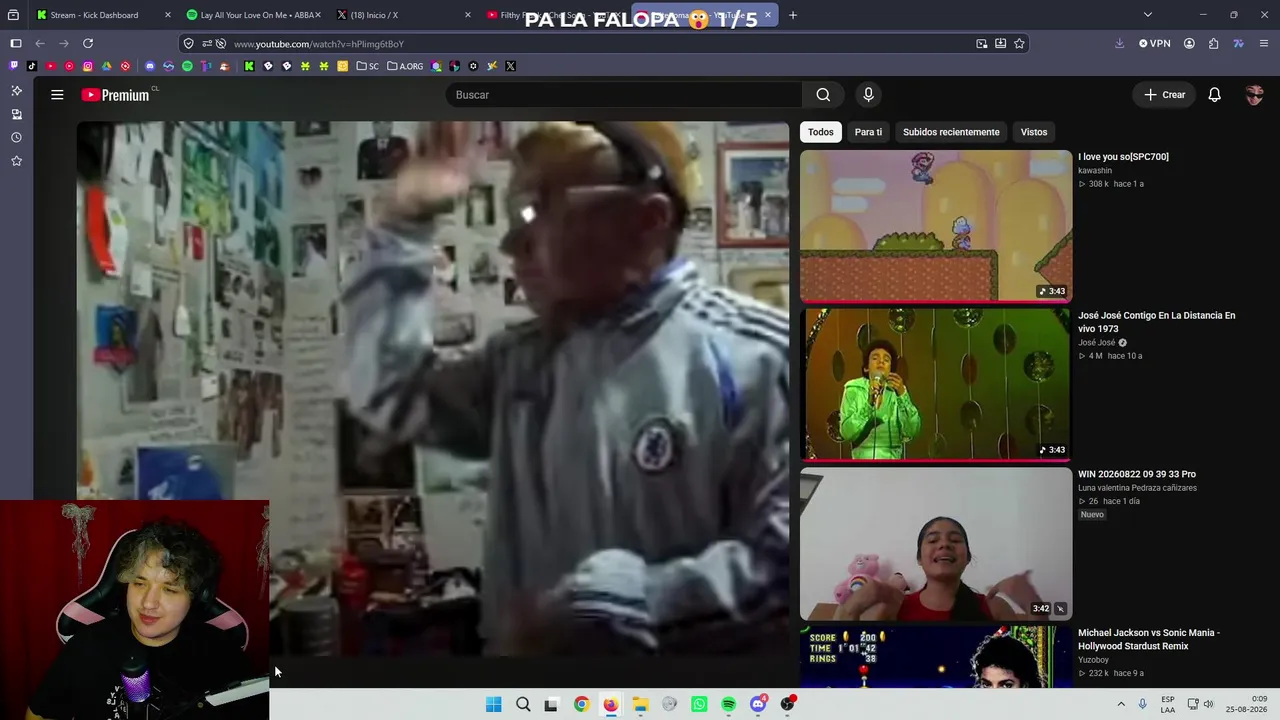Open the browser application hamburger menu
This screenshot has height=720, width=1280.
pos(1265,43)
